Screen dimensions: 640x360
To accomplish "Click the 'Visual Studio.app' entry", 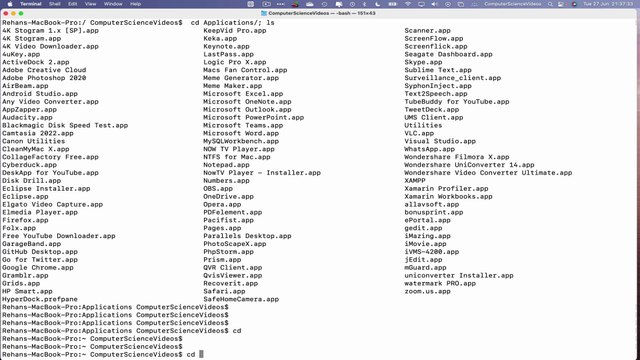I will point(440,141).
